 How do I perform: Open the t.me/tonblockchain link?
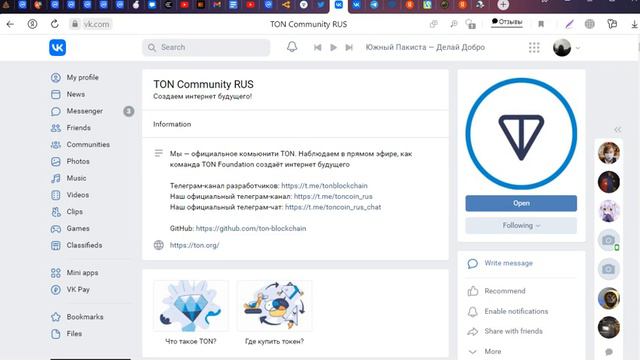click(x=324, y=185)
